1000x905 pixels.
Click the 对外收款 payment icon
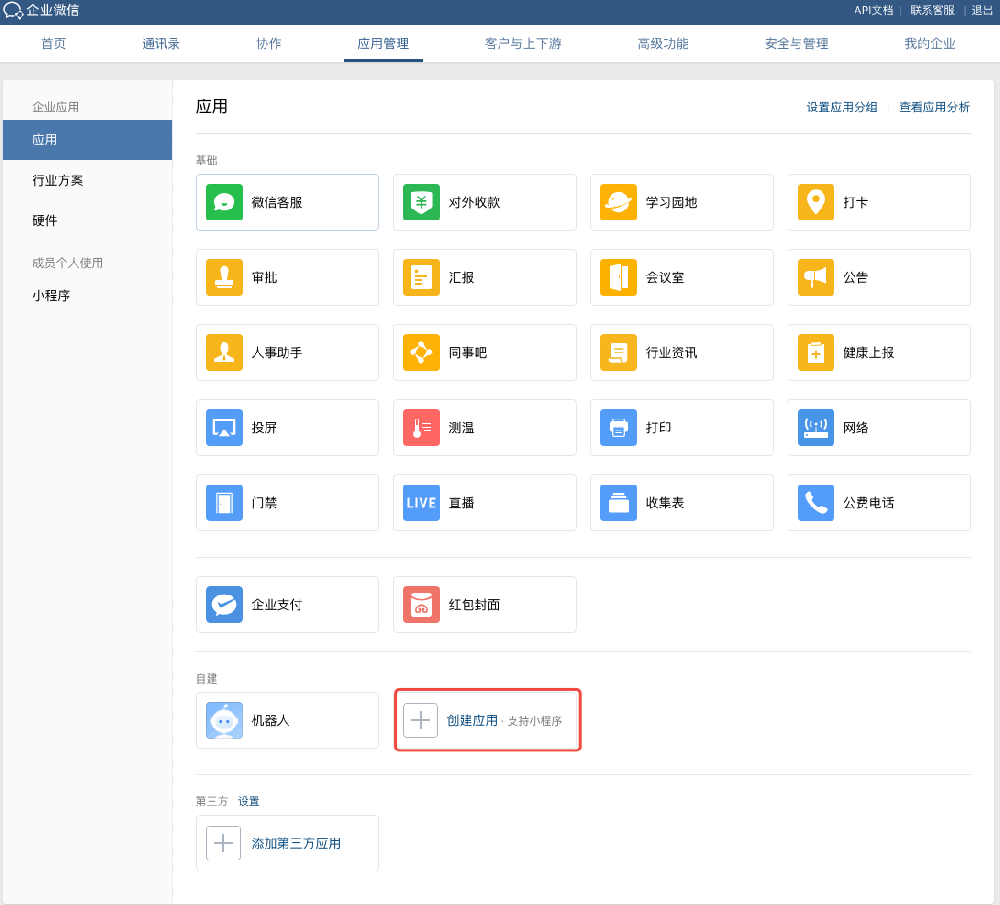point(421,202)
